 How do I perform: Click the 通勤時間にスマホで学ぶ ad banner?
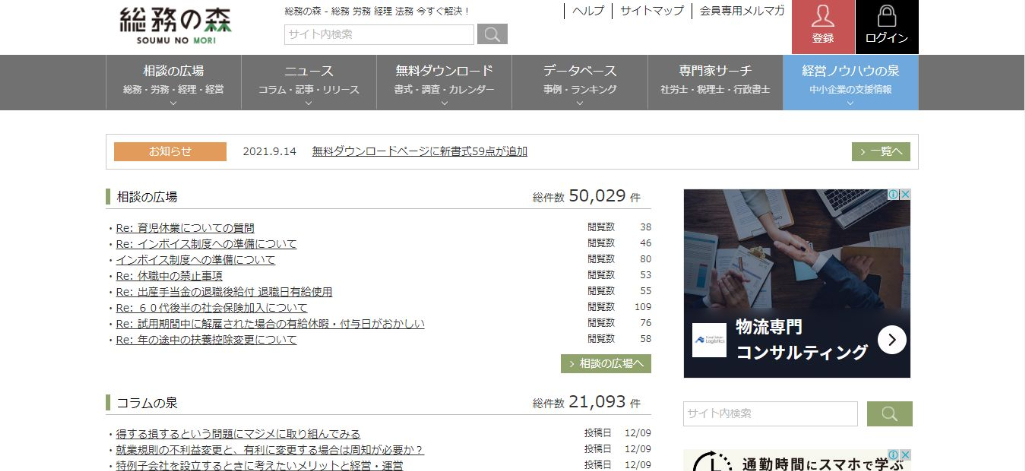click(797, 461)
